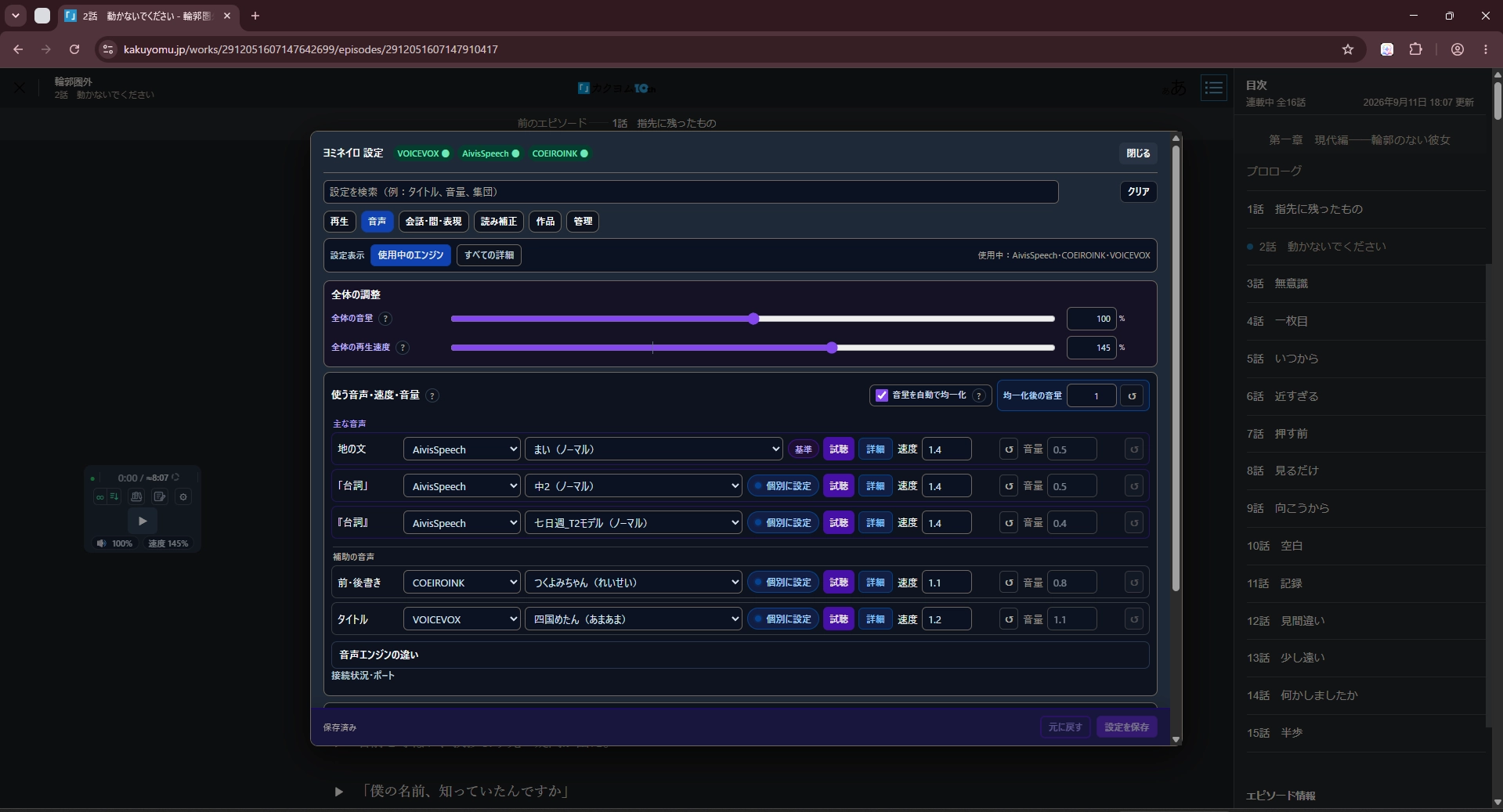Viewport: 1503px width, 812px height.
Task: Reset the speed for the 地の文 row
Action: click(x=1009, y=449)
